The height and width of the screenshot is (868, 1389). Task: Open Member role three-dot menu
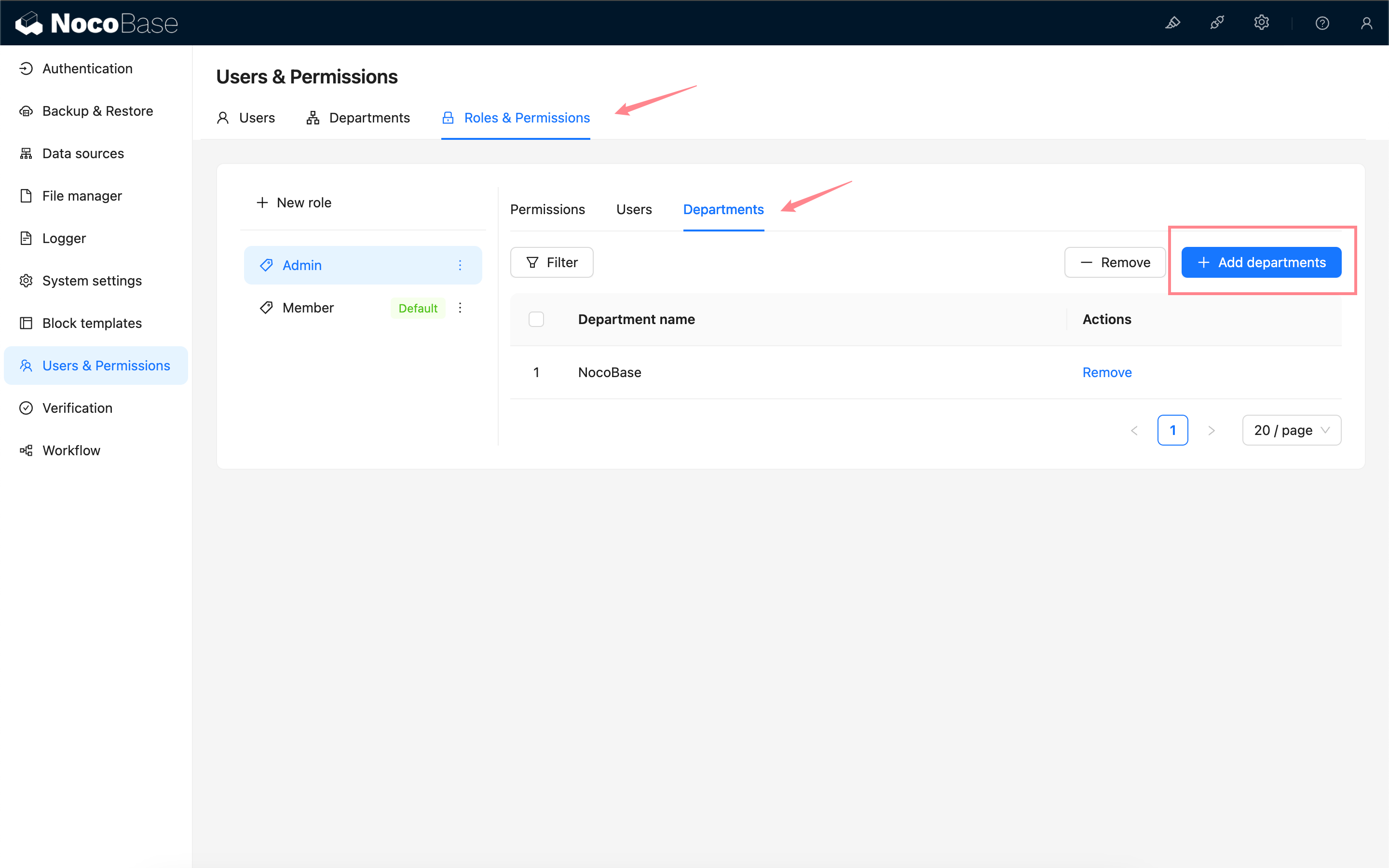(460, 308)
